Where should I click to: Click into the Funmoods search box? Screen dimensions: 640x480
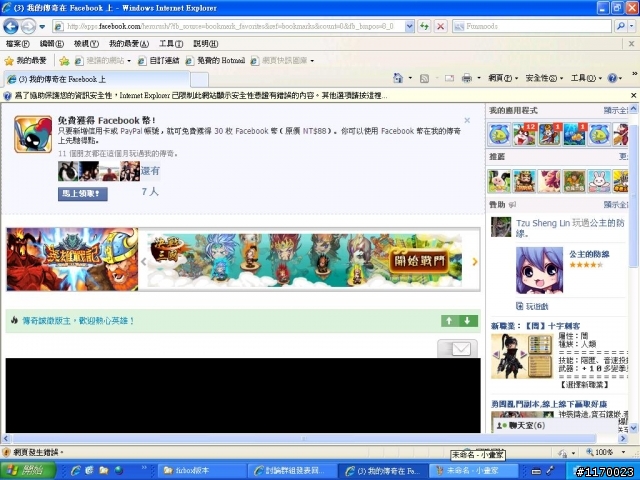[531, 27]
